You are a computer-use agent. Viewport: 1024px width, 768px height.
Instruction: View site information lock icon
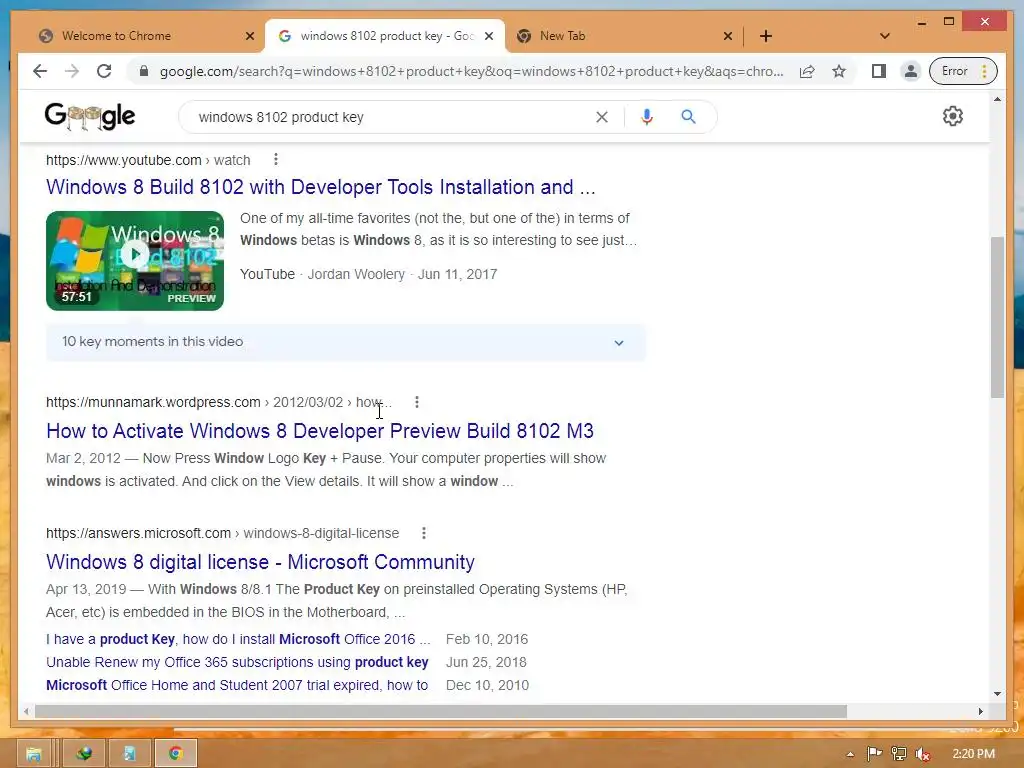[x=144, y=71]
